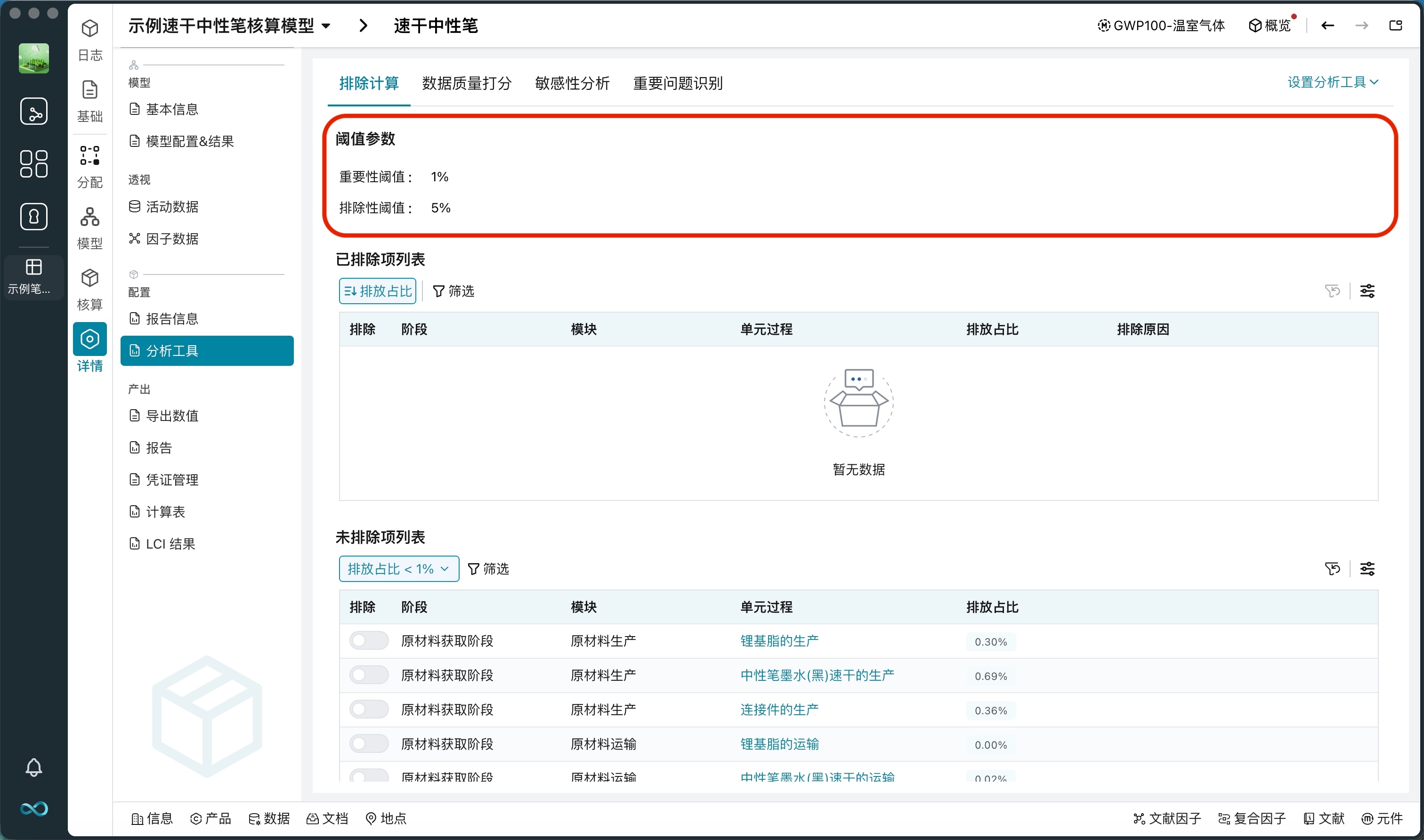Select the 基础 sidebar icon
Screen dimensions: 1424x840
click(90, 100)
